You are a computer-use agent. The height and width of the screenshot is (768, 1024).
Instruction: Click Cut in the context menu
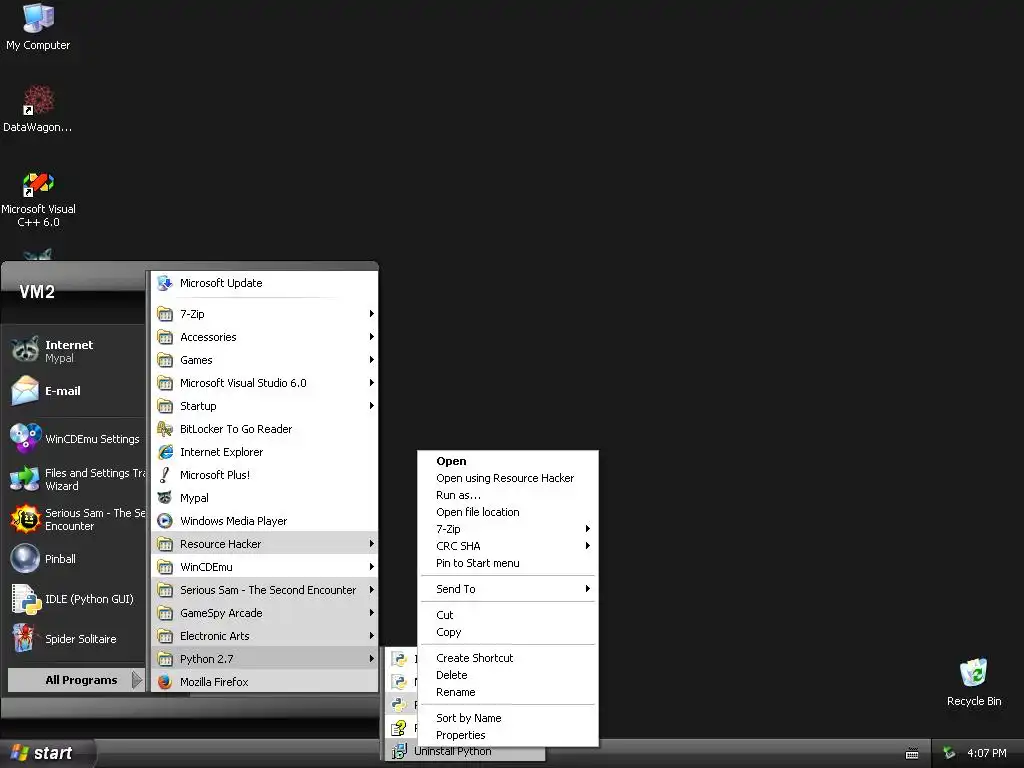pyautogui.click(x=508, y=615)
